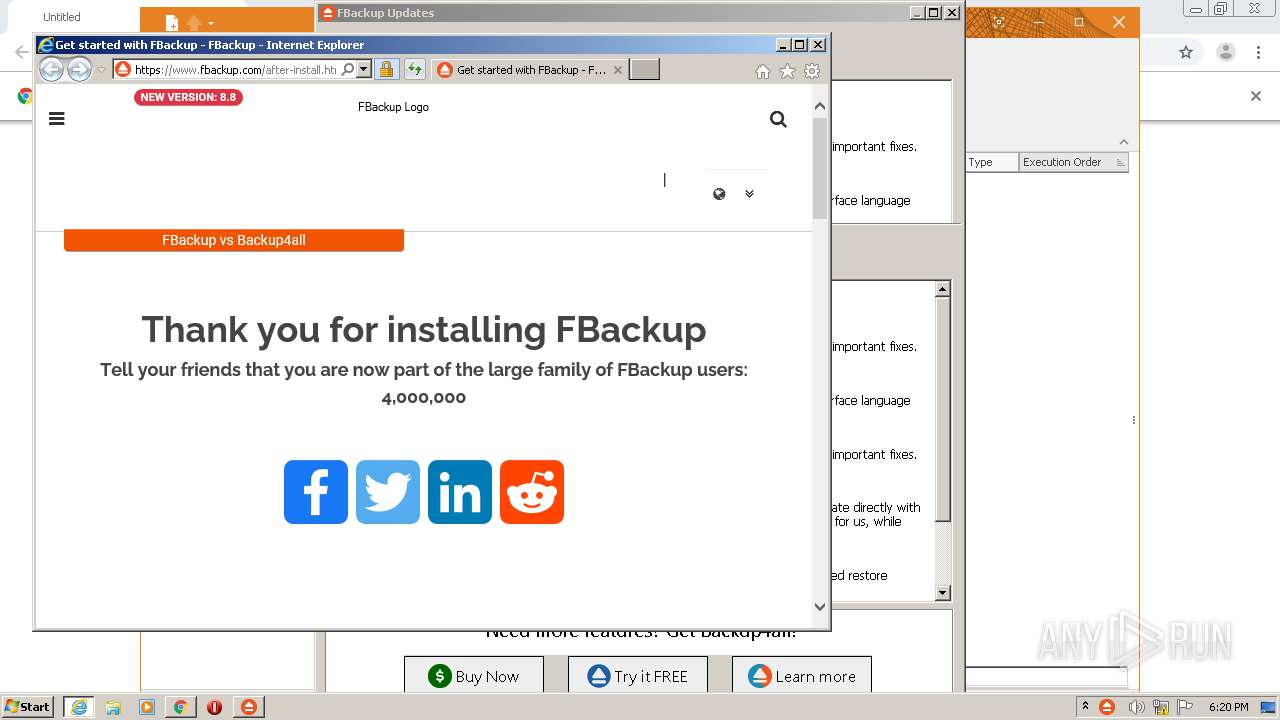Select the Untitled Chrome tab

[x=62, y=17]
